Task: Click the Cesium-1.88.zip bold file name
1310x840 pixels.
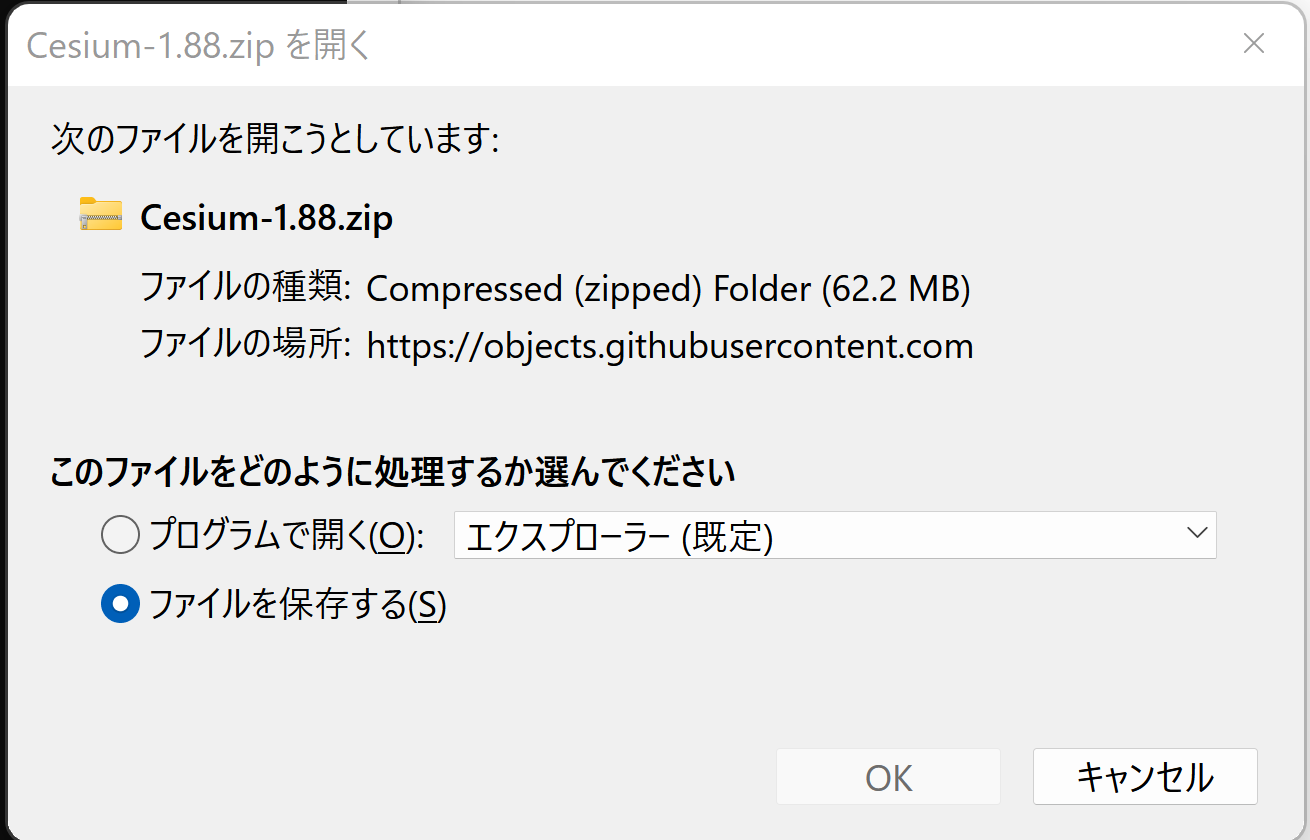Action: [x=266, y=217]
